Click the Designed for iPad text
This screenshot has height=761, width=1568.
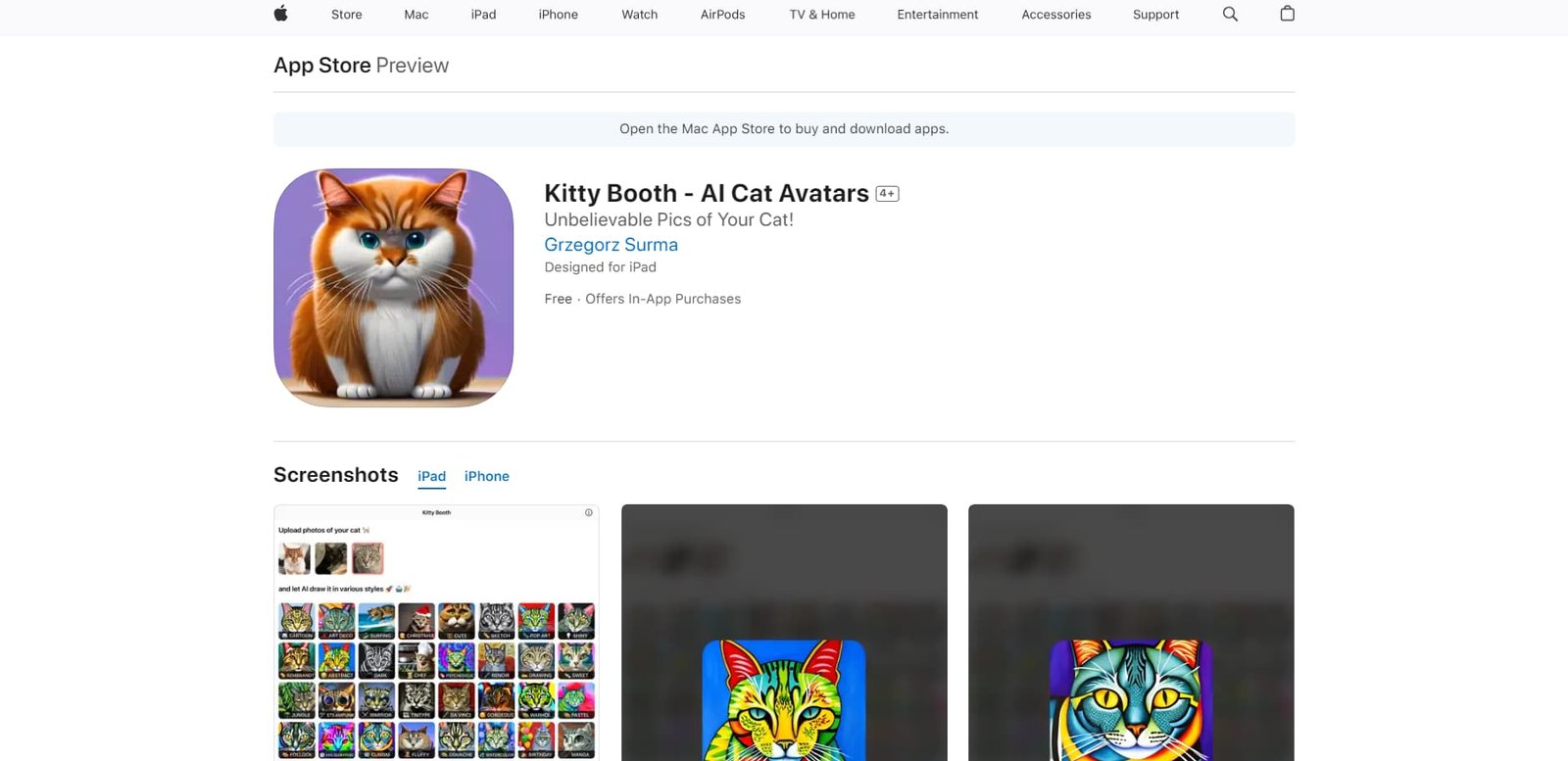coord(601,267)
